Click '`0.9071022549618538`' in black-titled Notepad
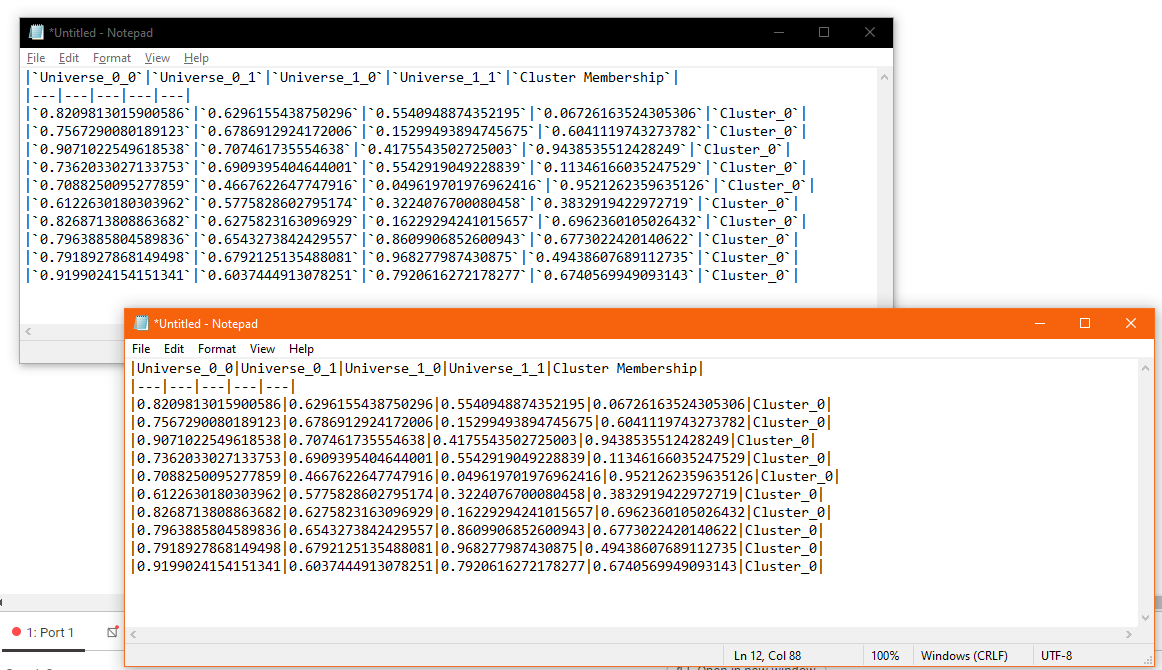 click(x=111, y=150)
